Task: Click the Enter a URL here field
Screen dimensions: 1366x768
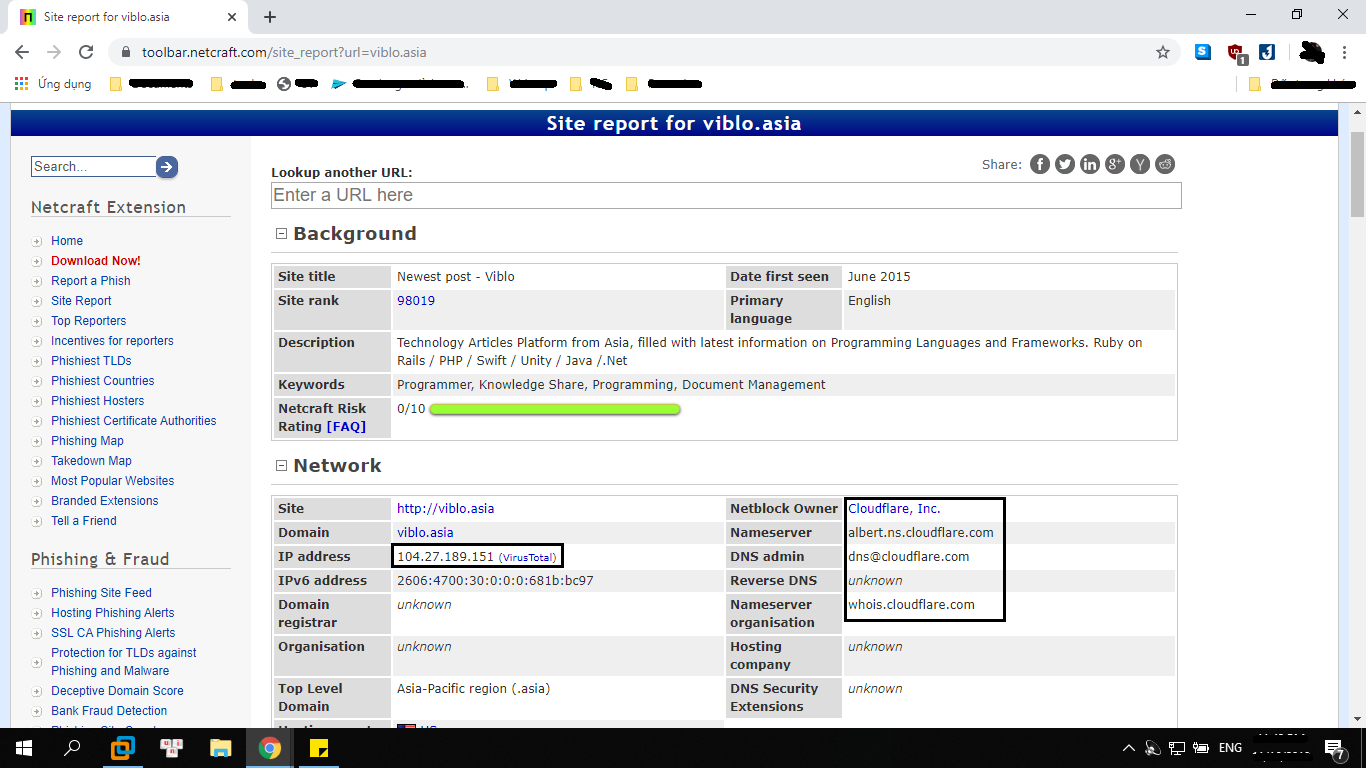Action: [x=726, y=195]
